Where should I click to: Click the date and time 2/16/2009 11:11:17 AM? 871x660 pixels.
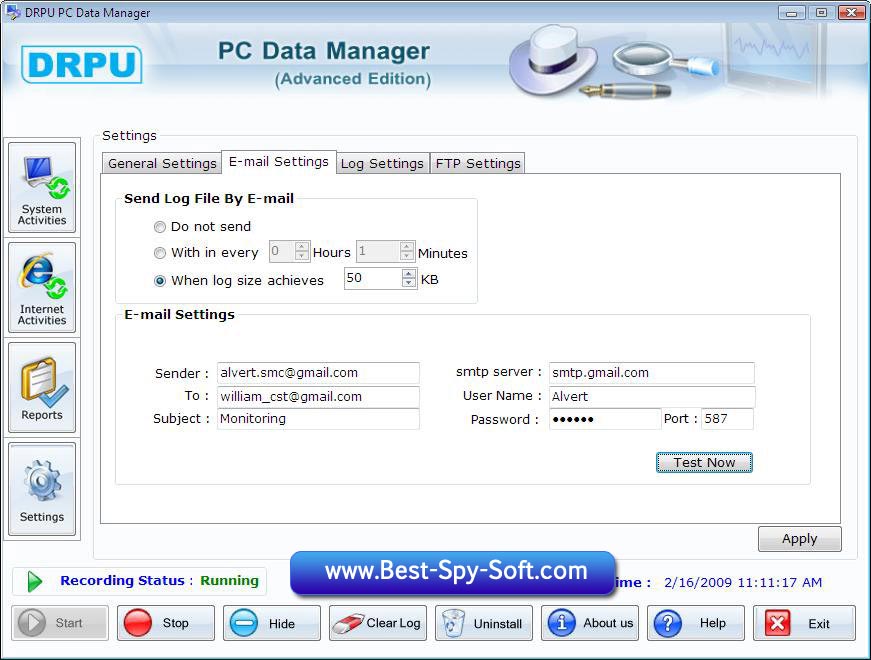(x=743, y=582)
